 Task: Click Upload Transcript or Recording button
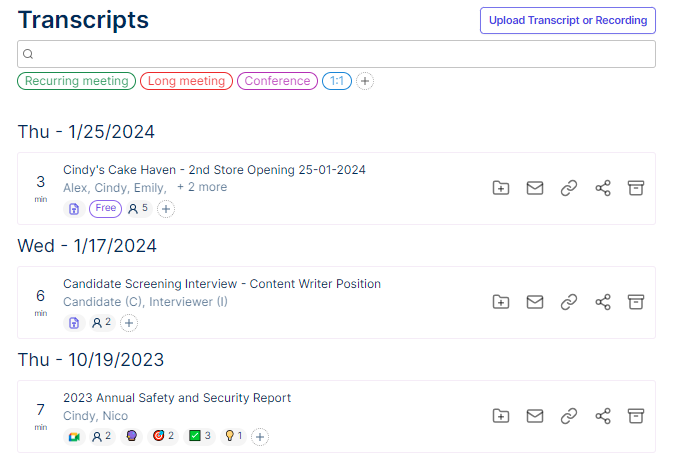point(567,20)
